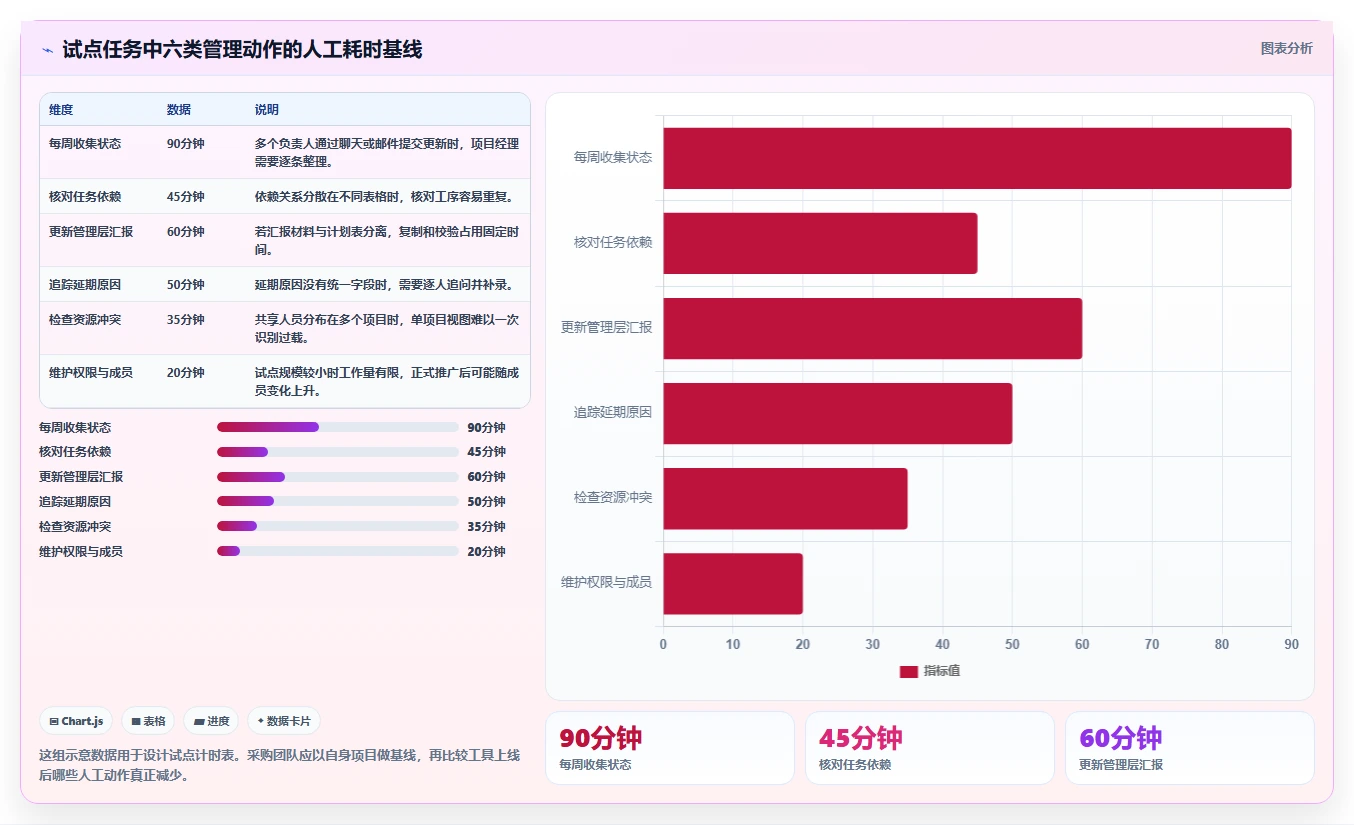Image resolution: width=1354 pixels, height=825 pixels.
Task: Click the 每周收集状态 bar in the chart
Action: click(x=977, y=158)
